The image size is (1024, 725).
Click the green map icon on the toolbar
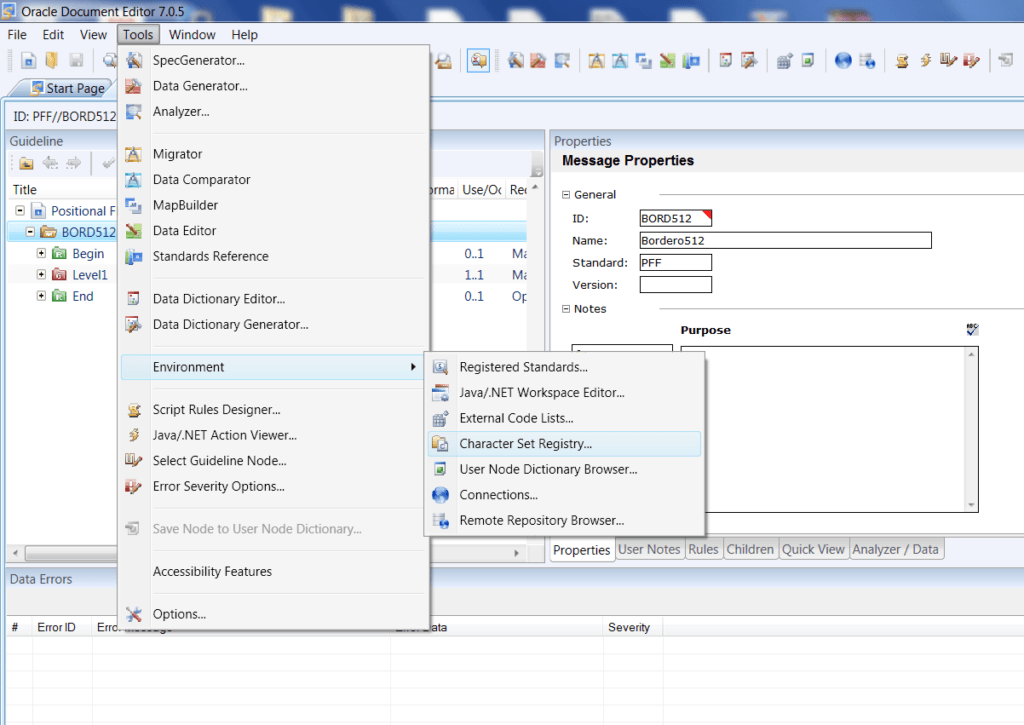coord(668,60)
